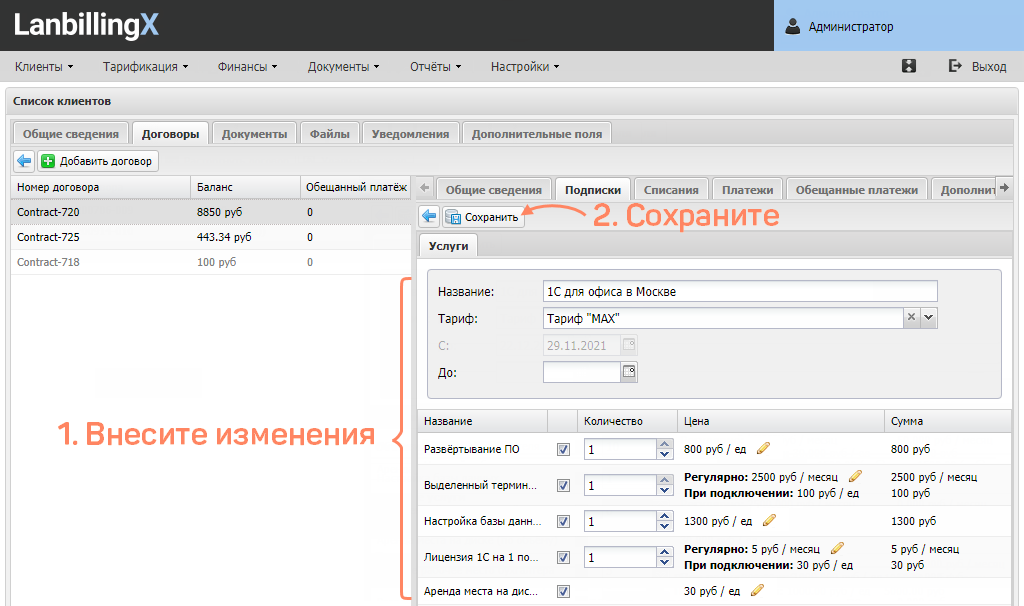Viewport: 1024px width, 606px height.
Task: Click the Добавить договор button
Action: tap(97, 161)
